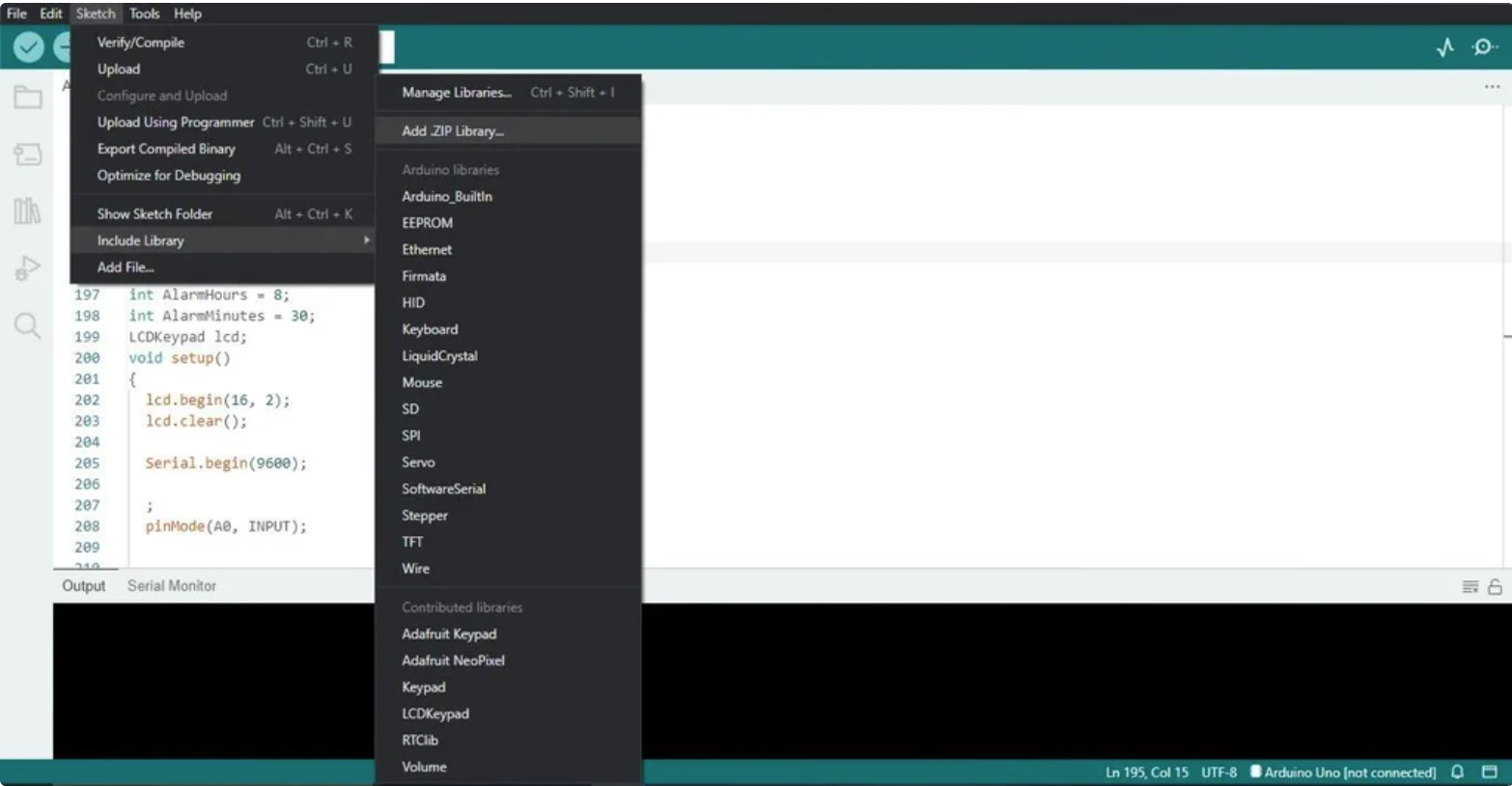
Task: Include the contributed Keypad library
Action: [x=508, y=688]
